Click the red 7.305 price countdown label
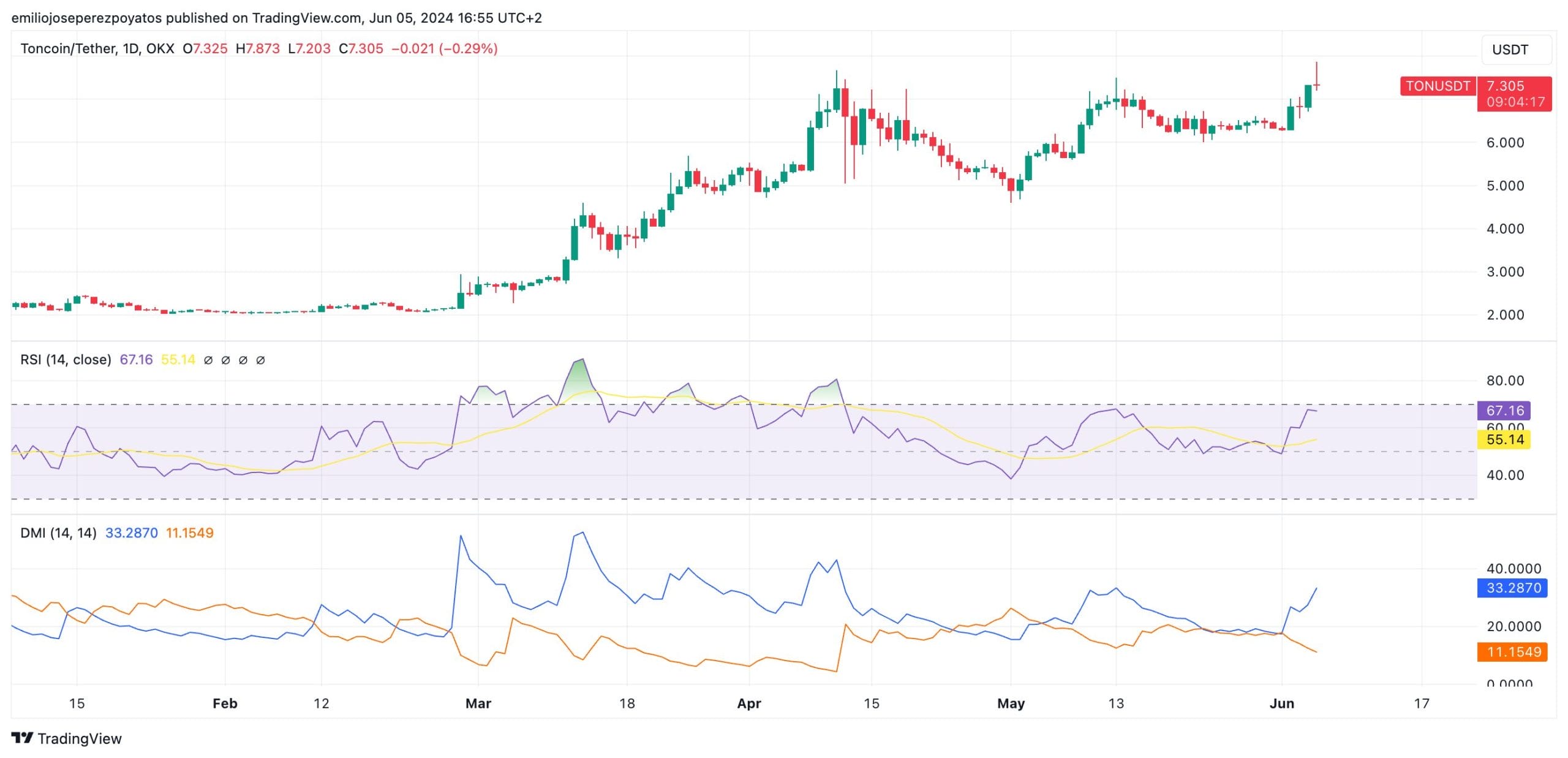Viewport: 1568px width, 758px height. tap(1514, 94)
